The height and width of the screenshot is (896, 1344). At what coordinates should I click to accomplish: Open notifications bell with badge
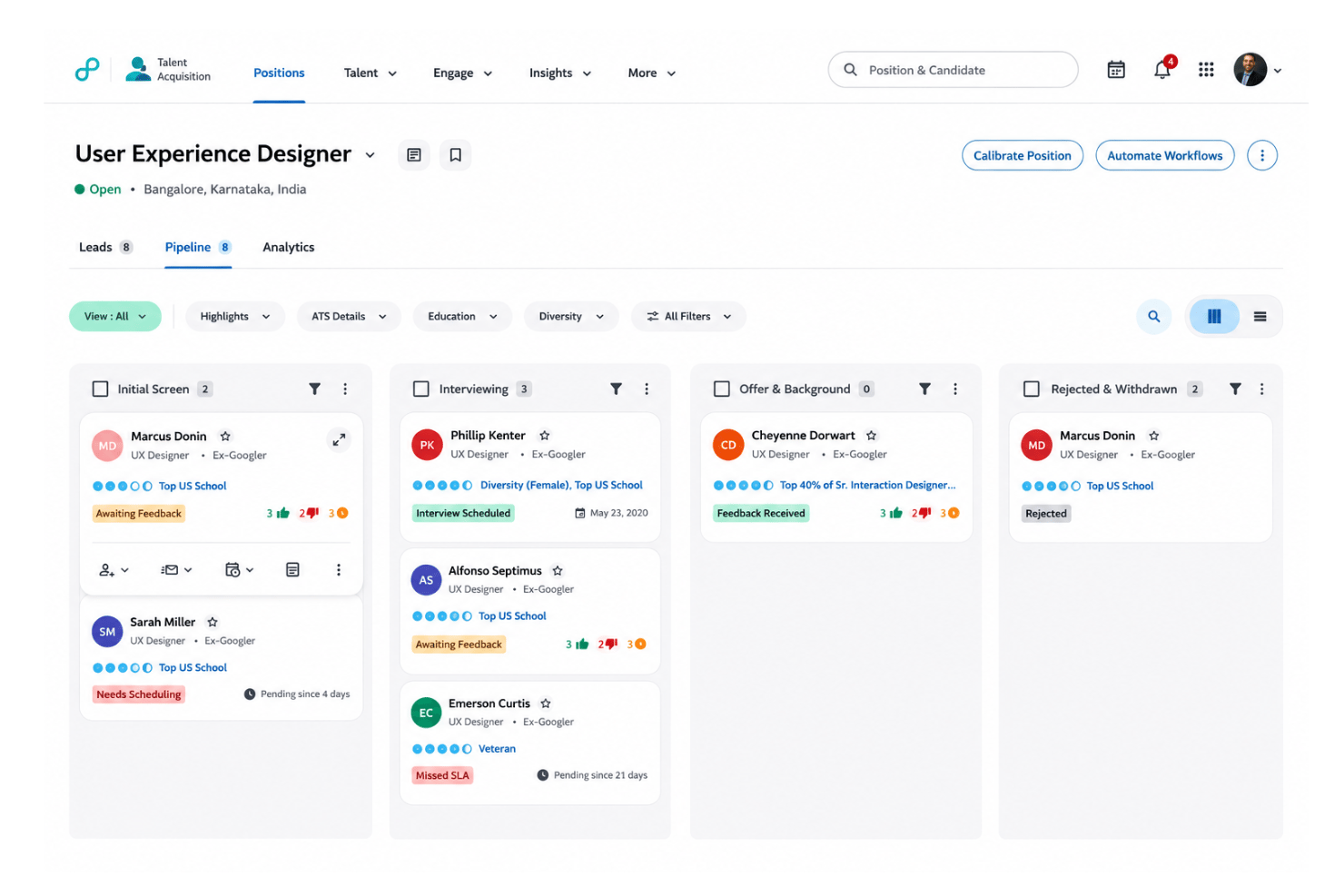1163,69
